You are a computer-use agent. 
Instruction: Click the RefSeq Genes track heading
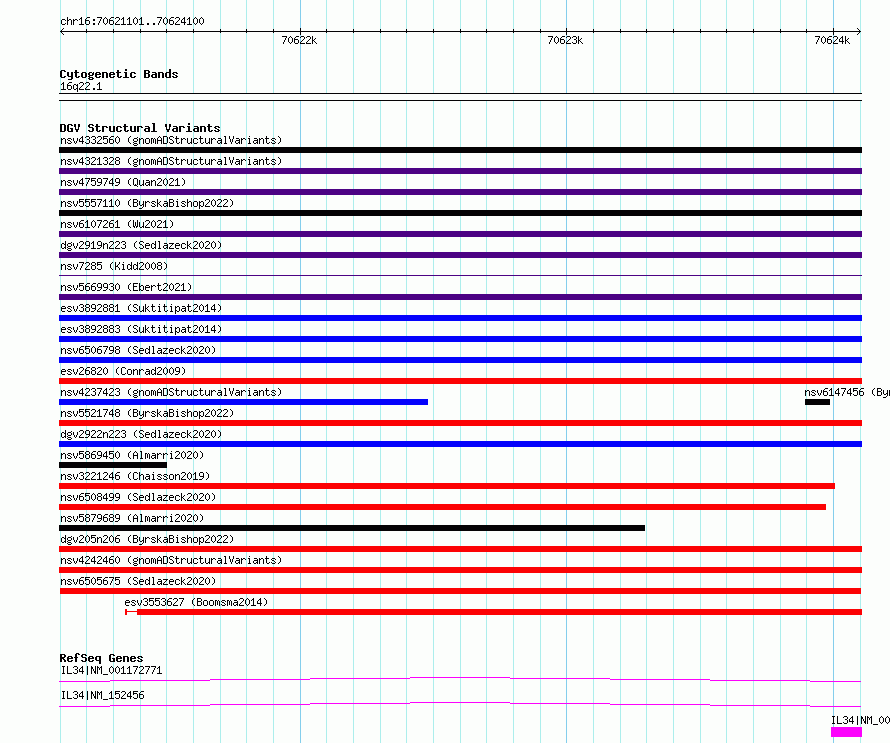[x=101, y=658]
